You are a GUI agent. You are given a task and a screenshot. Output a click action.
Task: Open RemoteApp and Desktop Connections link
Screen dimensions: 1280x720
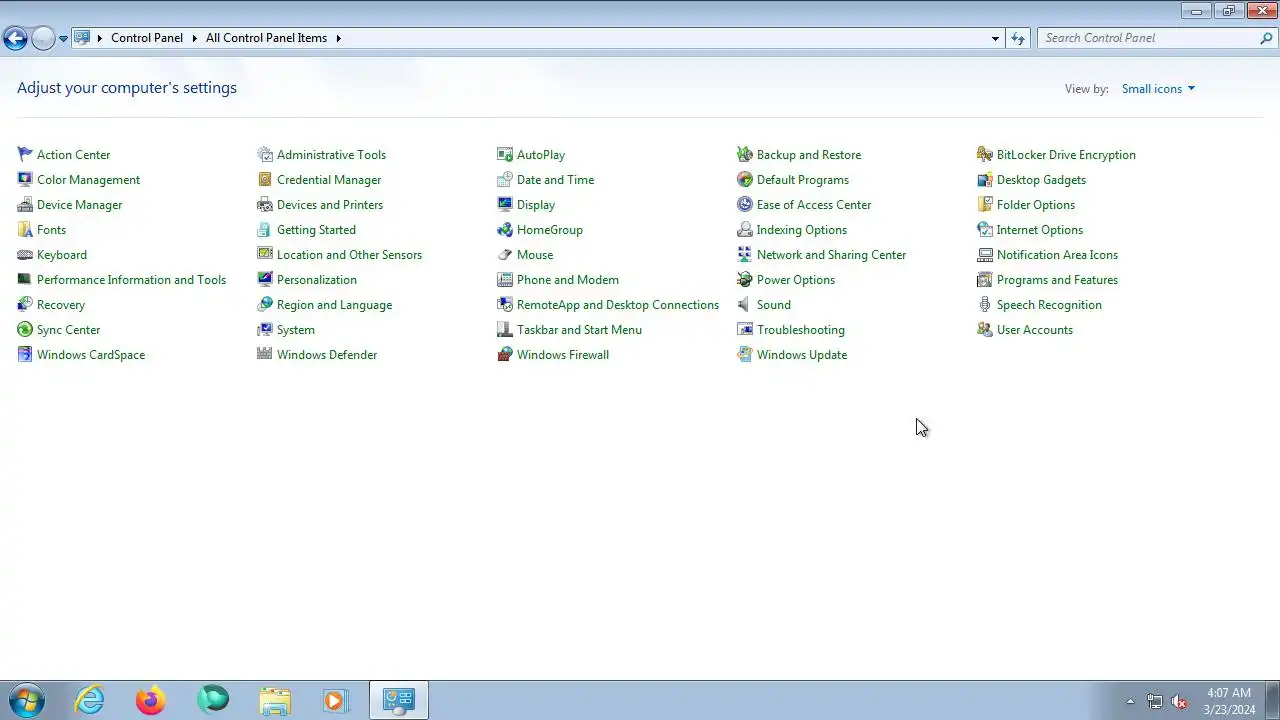(618, 305)
